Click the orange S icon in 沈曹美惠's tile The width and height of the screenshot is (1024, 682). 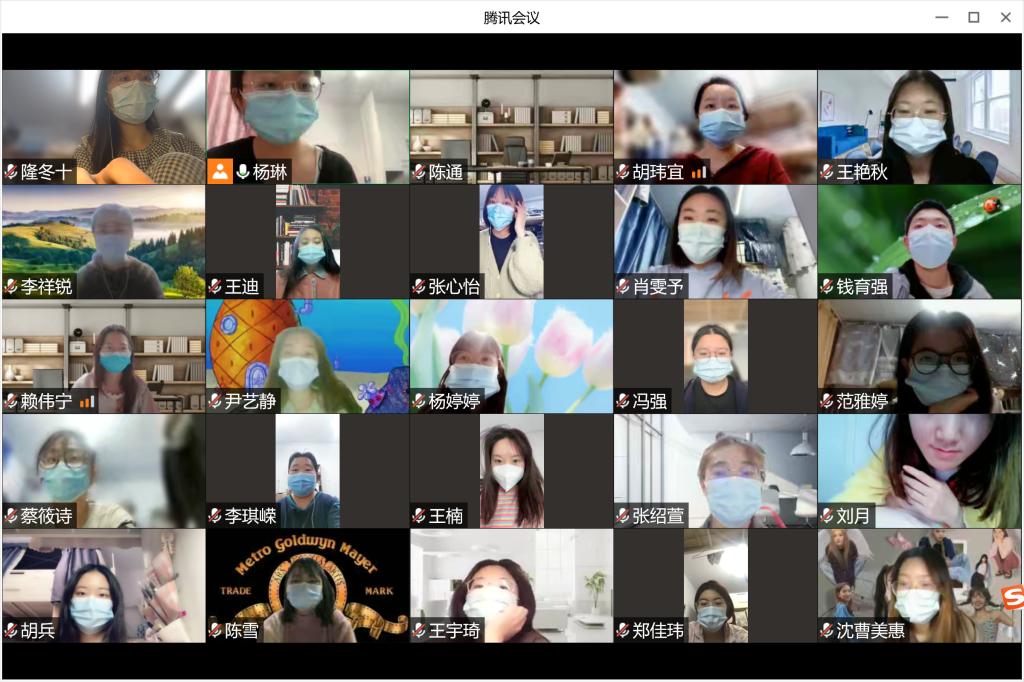(x=1012, y=598)
